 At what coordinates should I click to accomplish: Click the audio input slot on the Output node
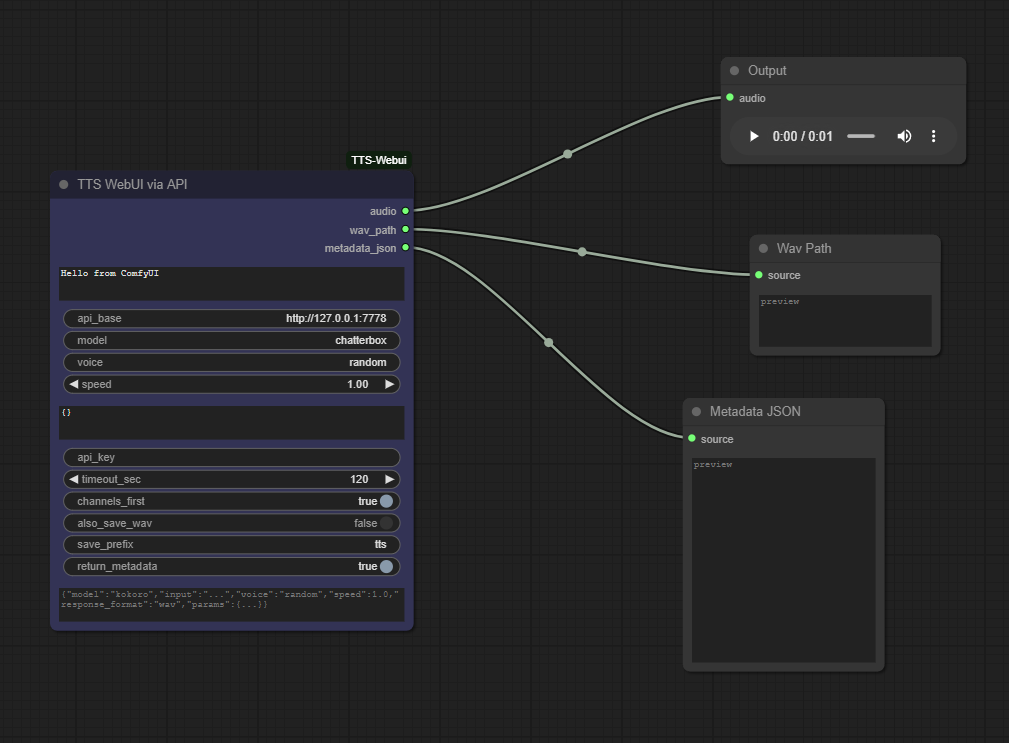[730, 98]
